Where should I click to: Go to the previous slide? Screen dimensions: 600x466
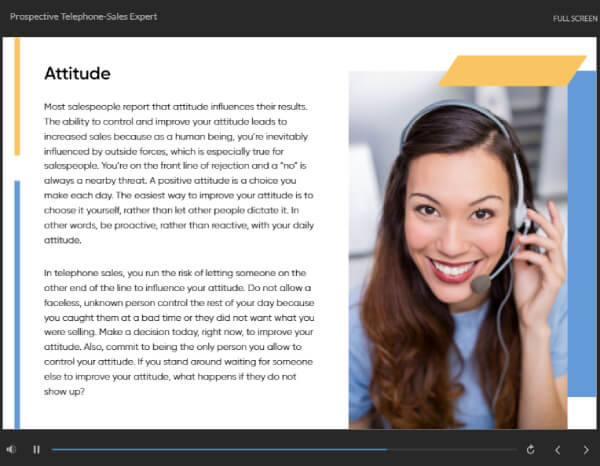coord(558,450)
